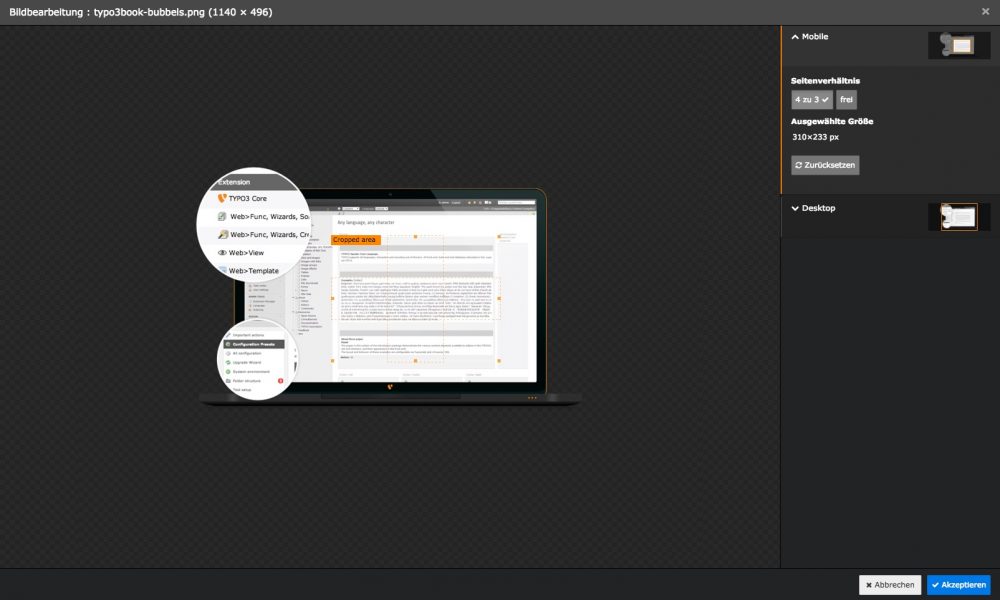1000x600 pixels.
Task: Click the Seitenverhältnis heading
Action: (x=825, y=81)
